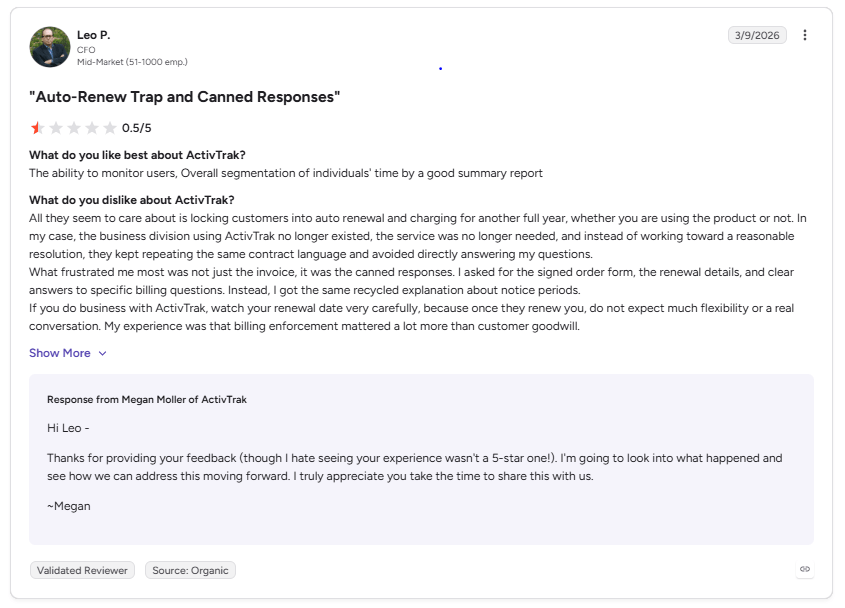Expand the review with Show More
The height and width of the screenshot is (608, 845).
60,353
